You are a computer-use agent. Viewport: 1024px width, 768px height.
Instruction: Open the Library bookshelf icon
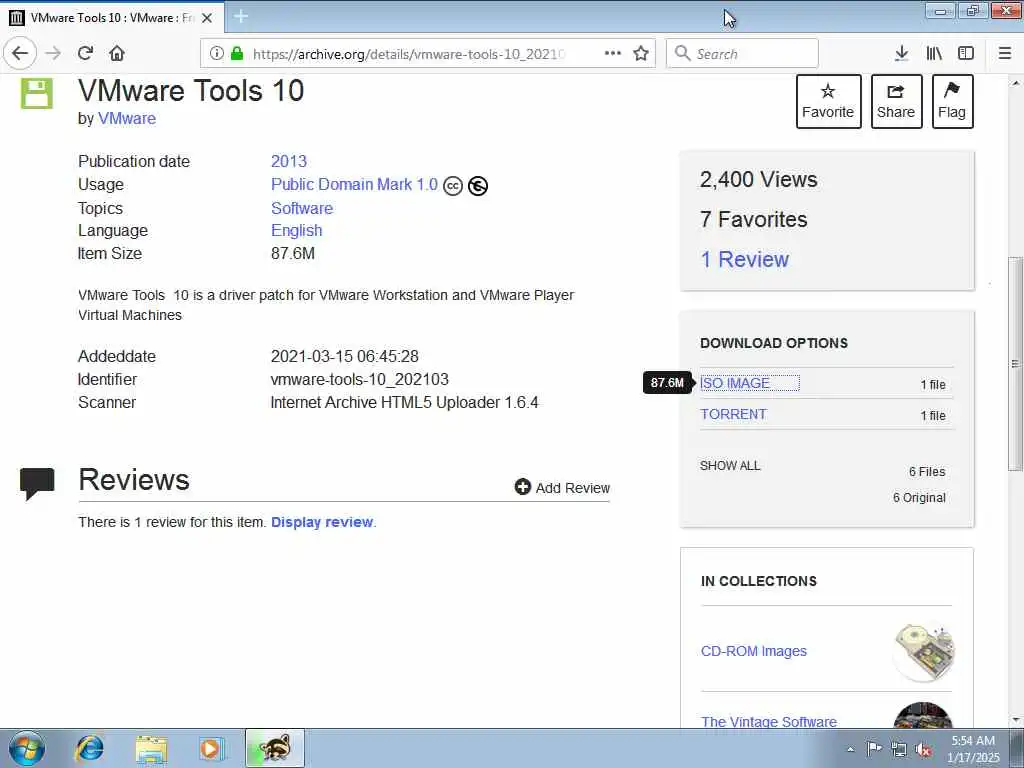point(934,54)
